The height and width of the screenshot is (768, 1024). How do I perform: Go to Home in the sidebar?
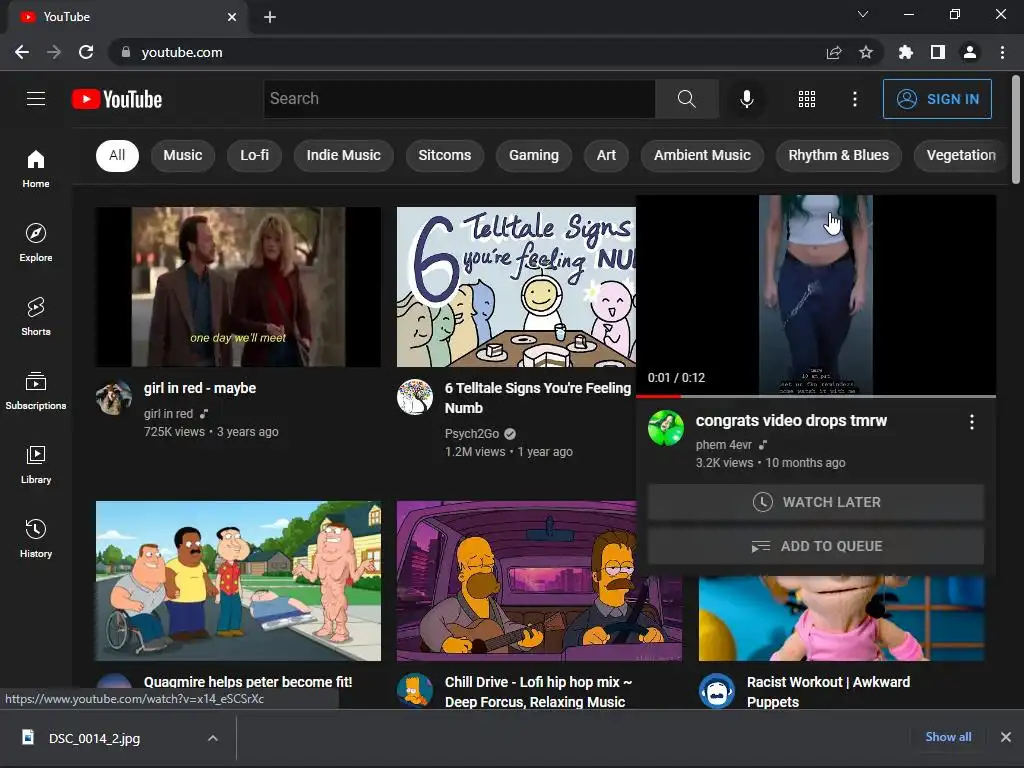point(36,168)
